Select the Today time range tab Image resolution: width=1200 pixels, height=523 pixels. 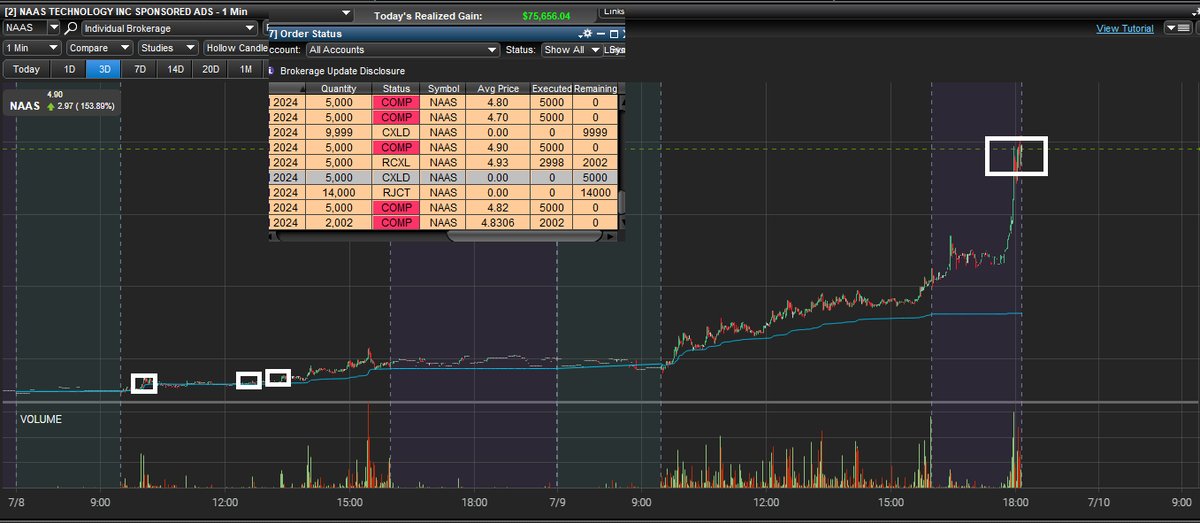tap(26, 69)
